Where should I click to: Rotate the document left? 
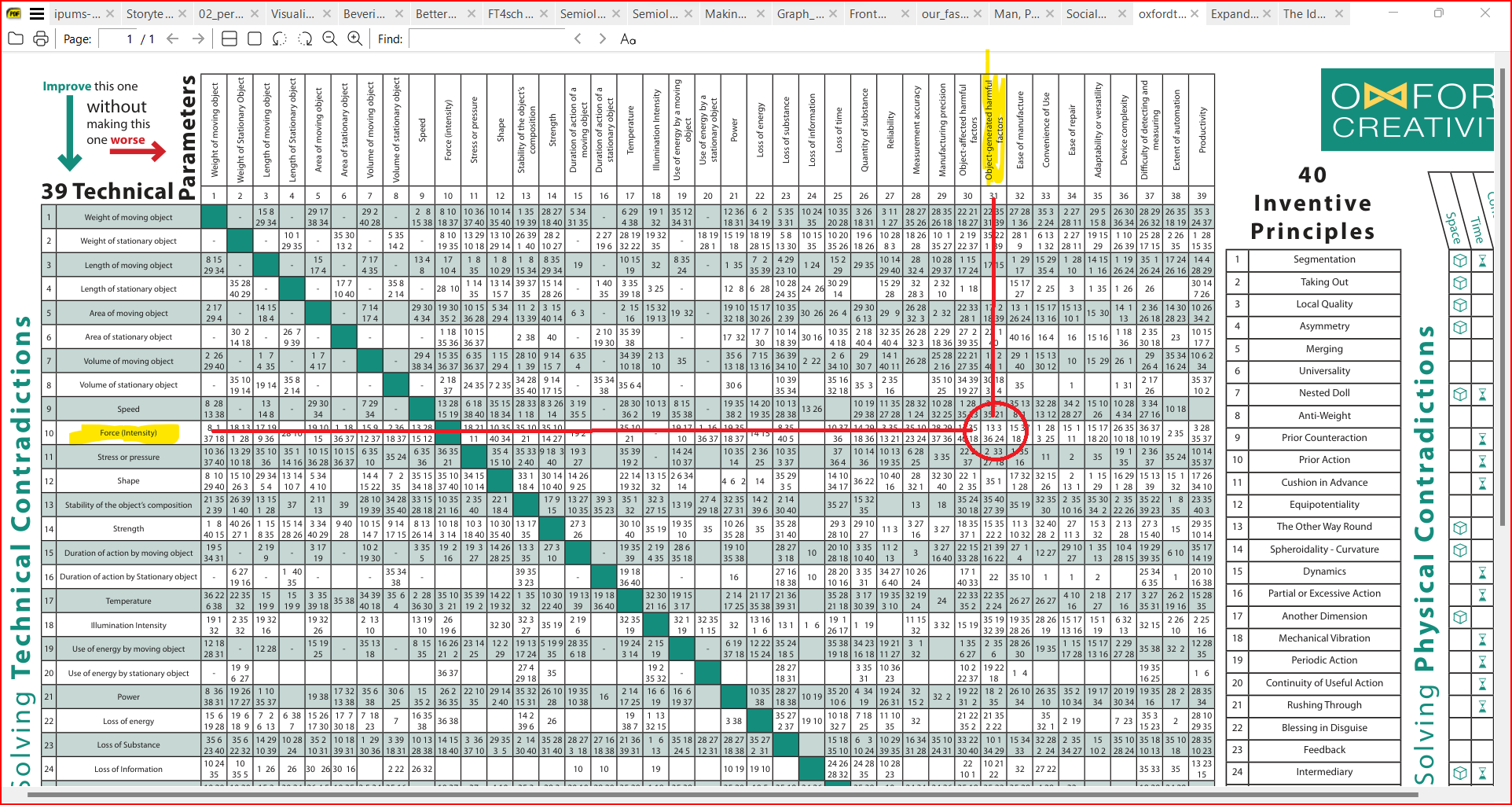[280, 39]
